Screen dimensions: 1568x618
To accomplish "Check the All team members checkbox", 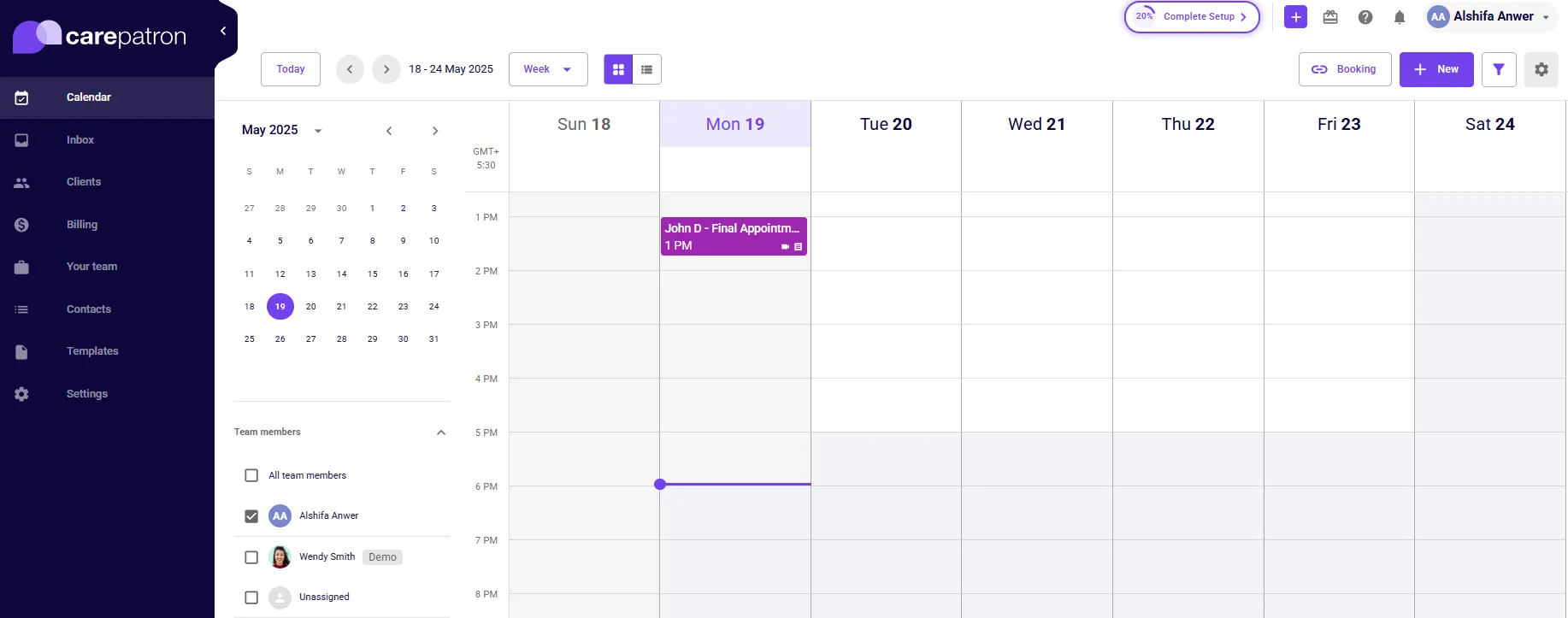I will click(x=251, y=475).
